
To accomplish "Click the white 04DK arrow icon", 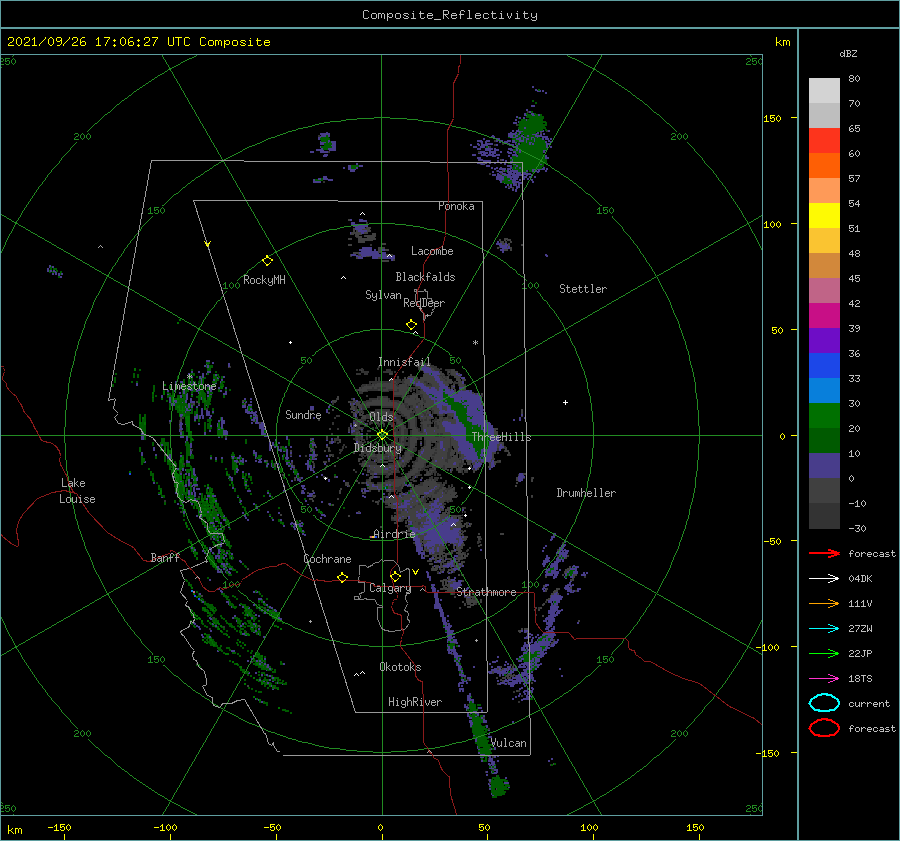I will (x=824, y=579).
